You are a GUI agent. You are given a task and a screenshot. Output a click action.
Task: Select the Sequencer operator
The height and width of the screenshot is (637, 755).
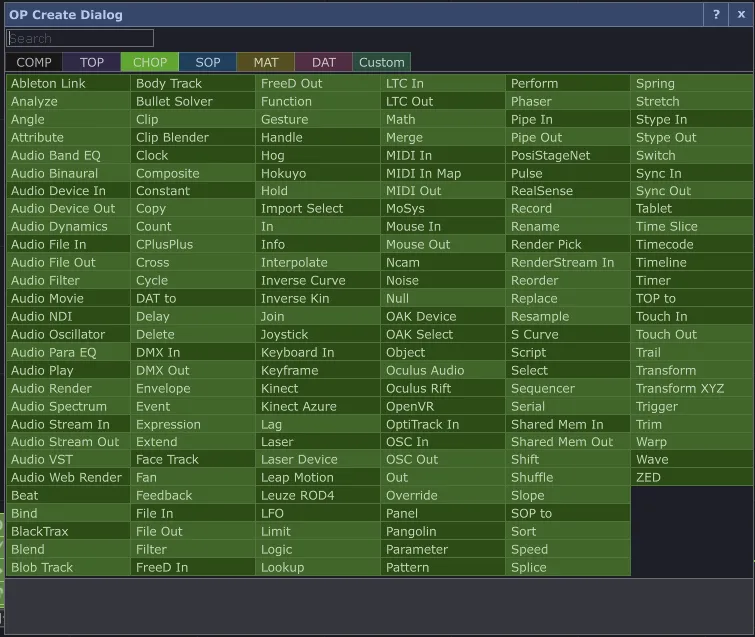(568, 388)
